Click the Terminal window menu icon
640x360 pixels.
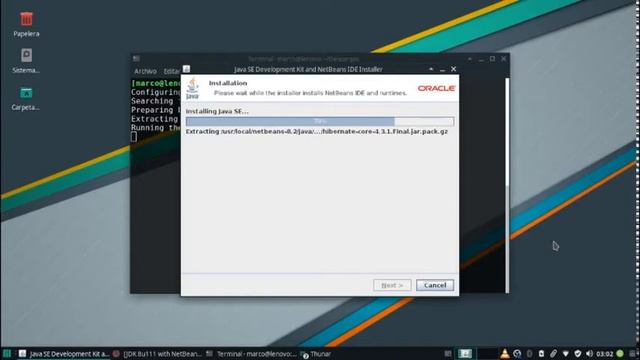point(136,59)
